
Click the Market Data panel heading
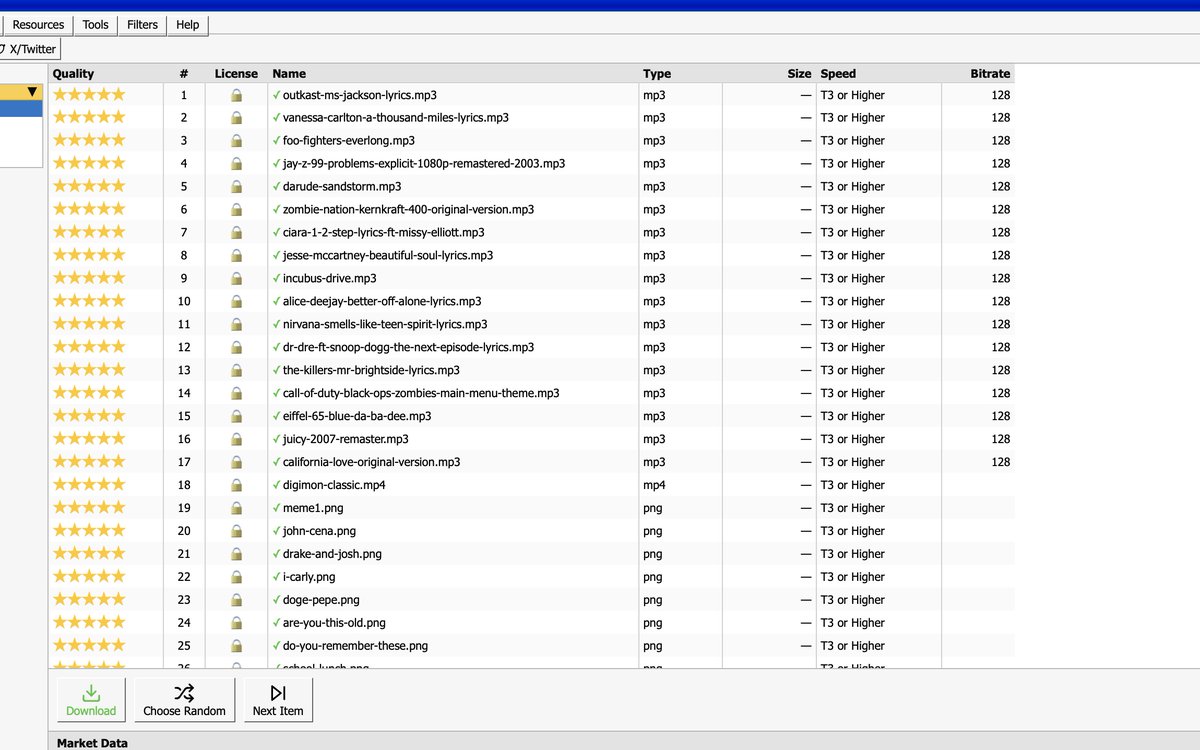(92, 743)
